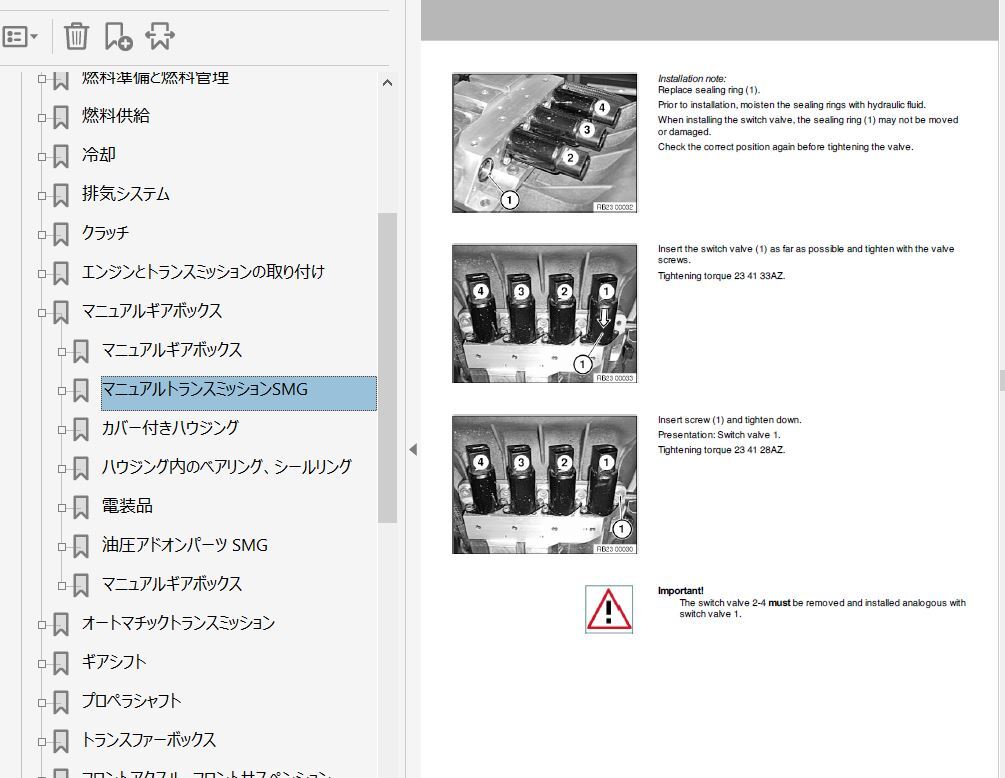The image size is (1005, 778).
Task: Click the bookmark icon beside トランスファーボックス
Action: click(60, 742)
